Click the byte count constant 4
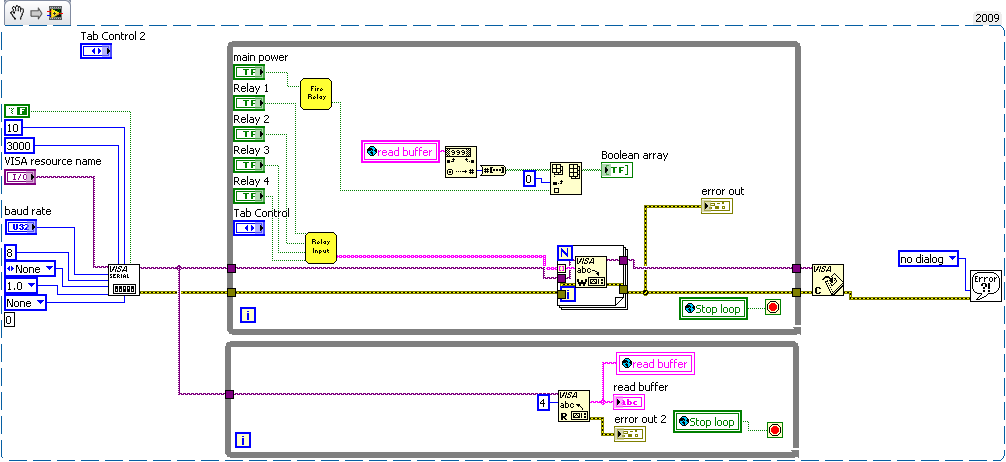Screen dimensions: 1006x462 (x=543, y=404)
